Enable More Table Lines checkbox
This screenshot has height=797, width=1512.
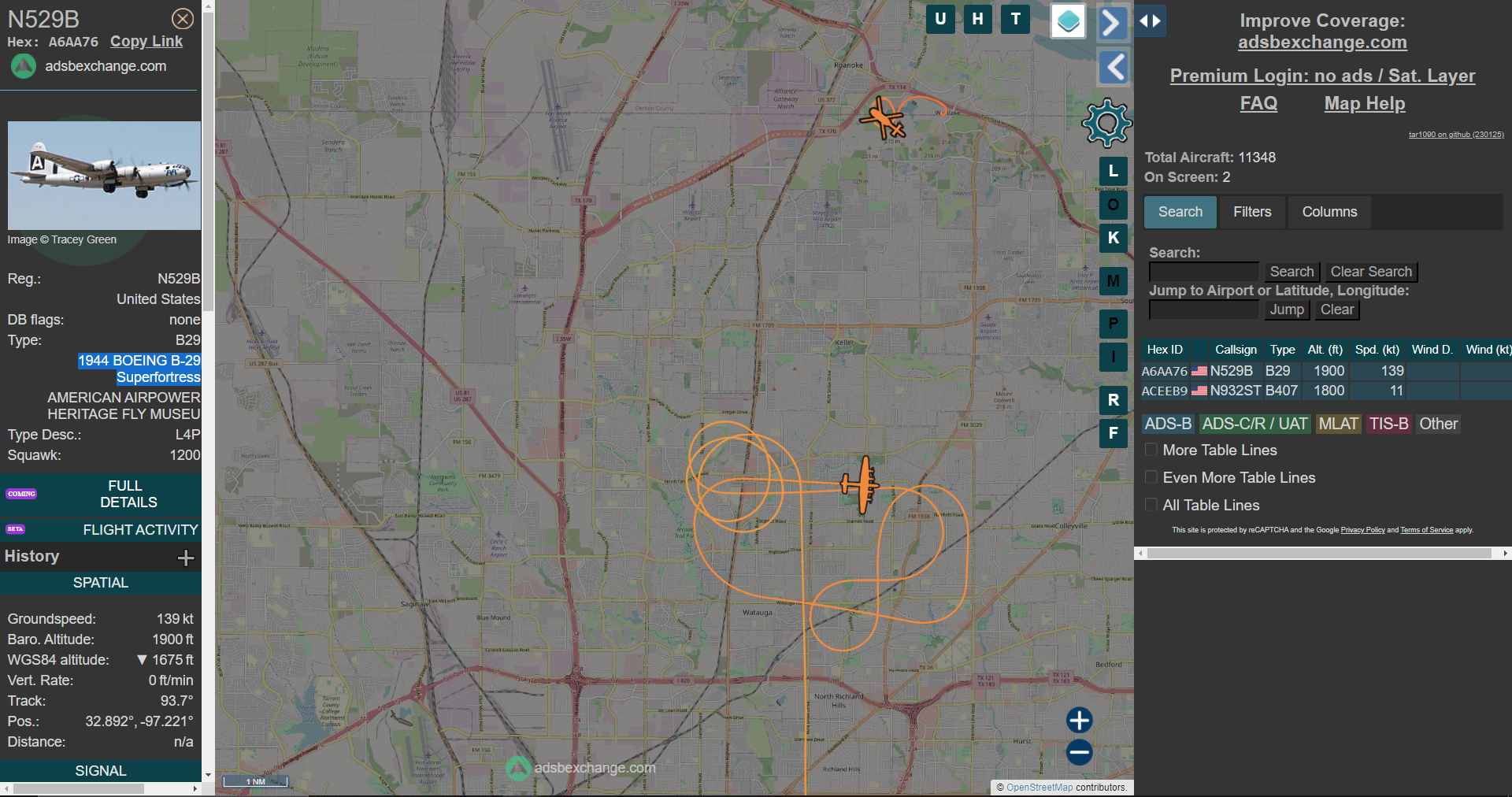click(x=1151, y=450)
